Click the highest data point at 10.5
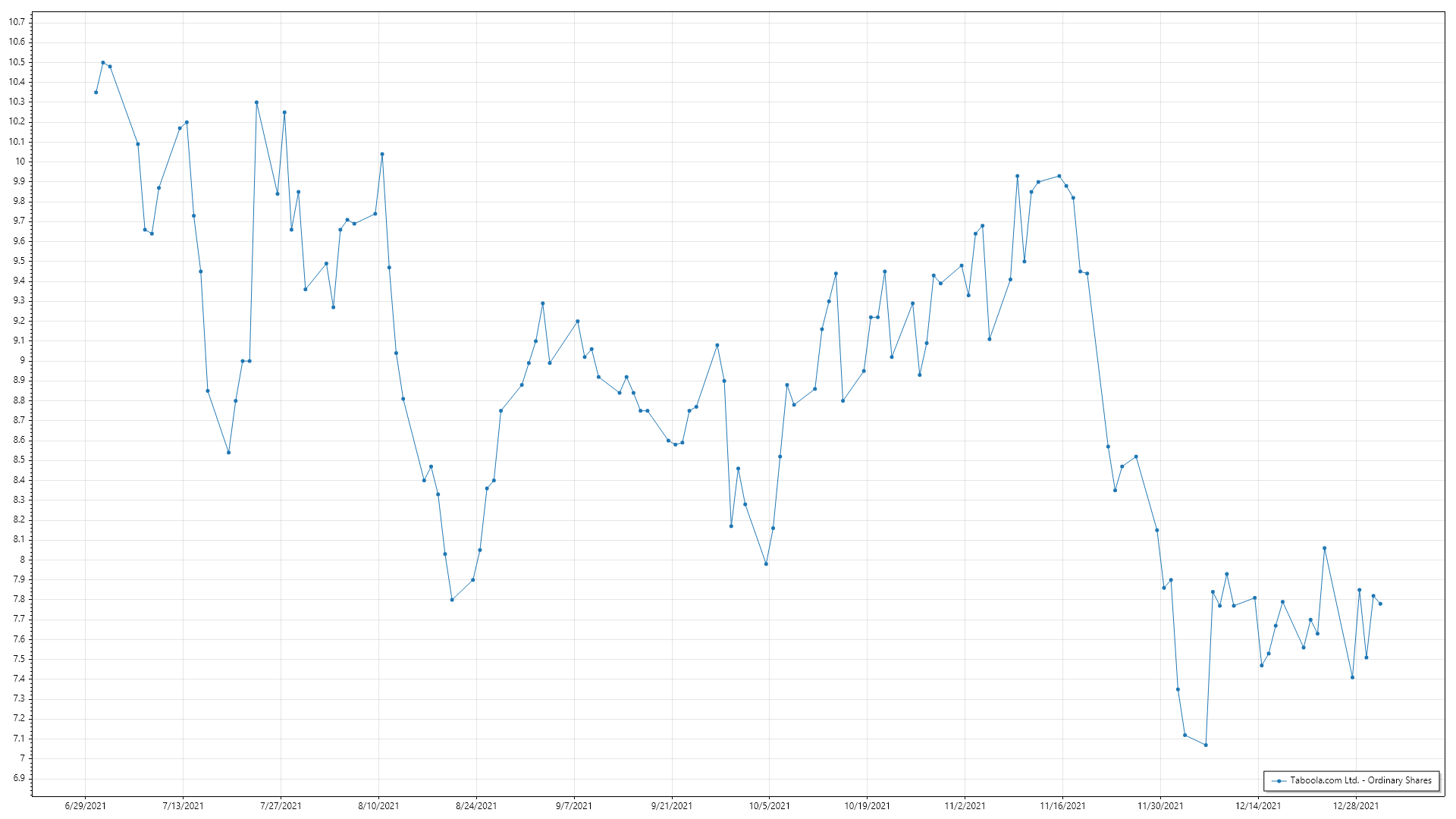The width and height of the screenshot is (1456, 819). [x=103, y=63]
